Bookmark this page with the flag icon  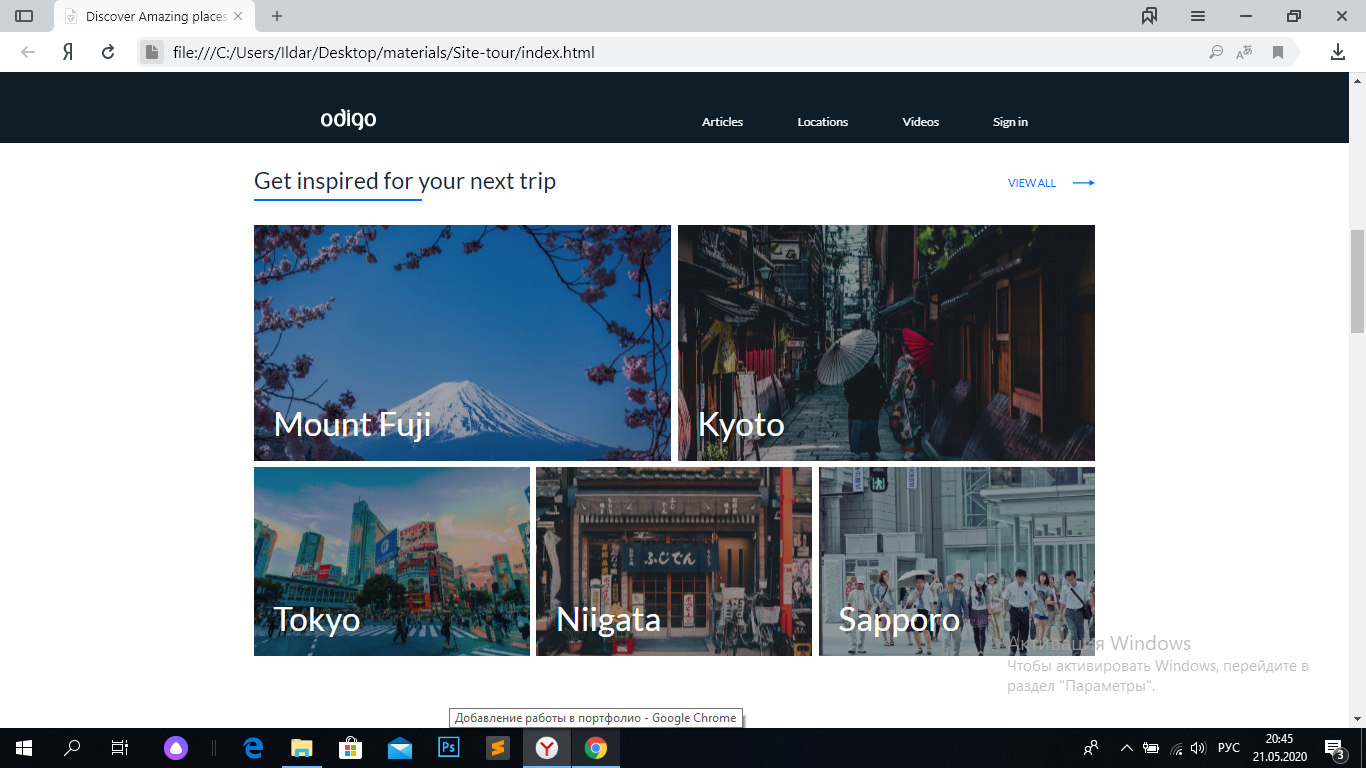point(1277,52)
